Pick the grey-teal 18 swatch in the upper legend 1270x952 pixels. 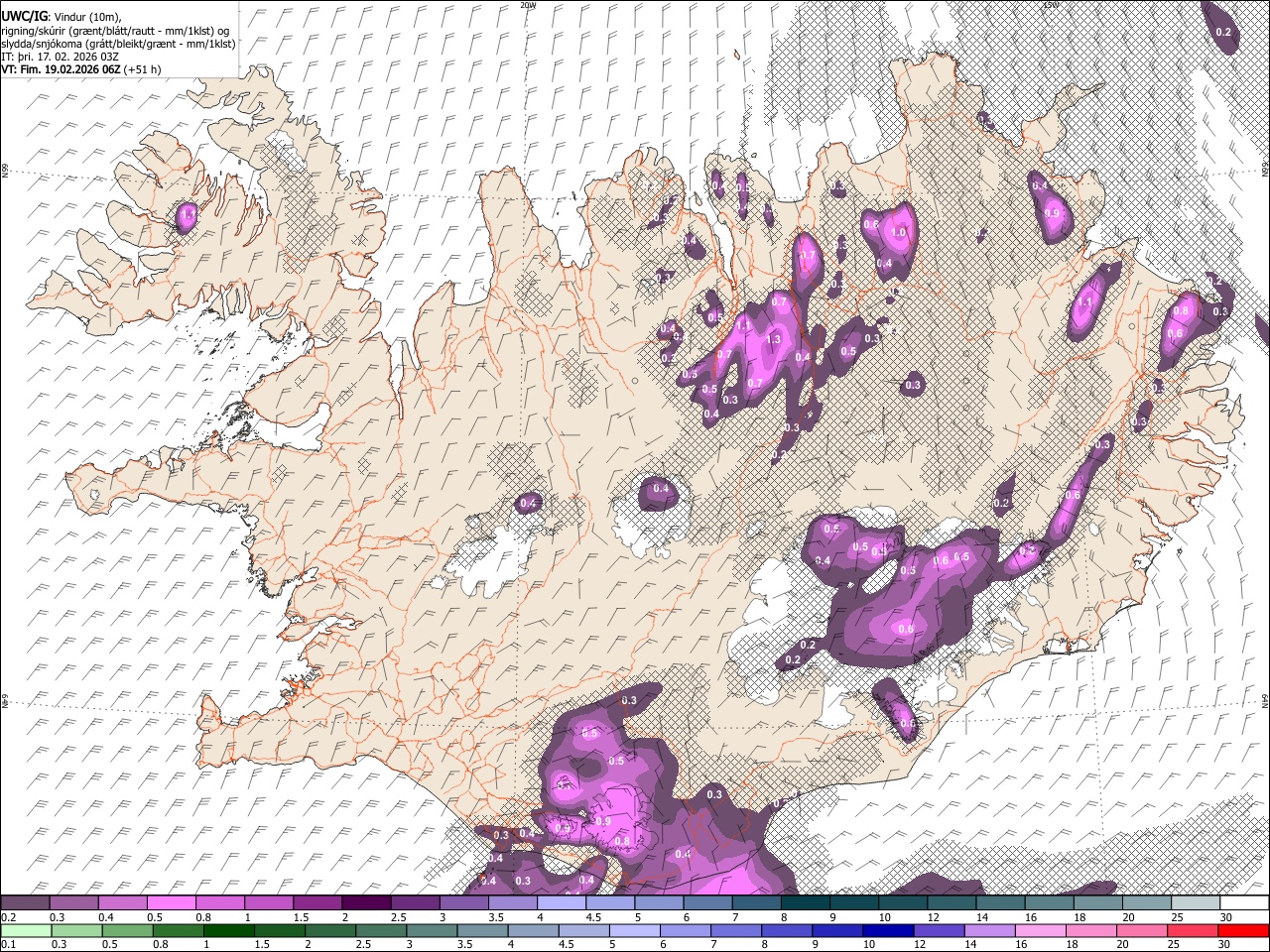[1097, 902]
